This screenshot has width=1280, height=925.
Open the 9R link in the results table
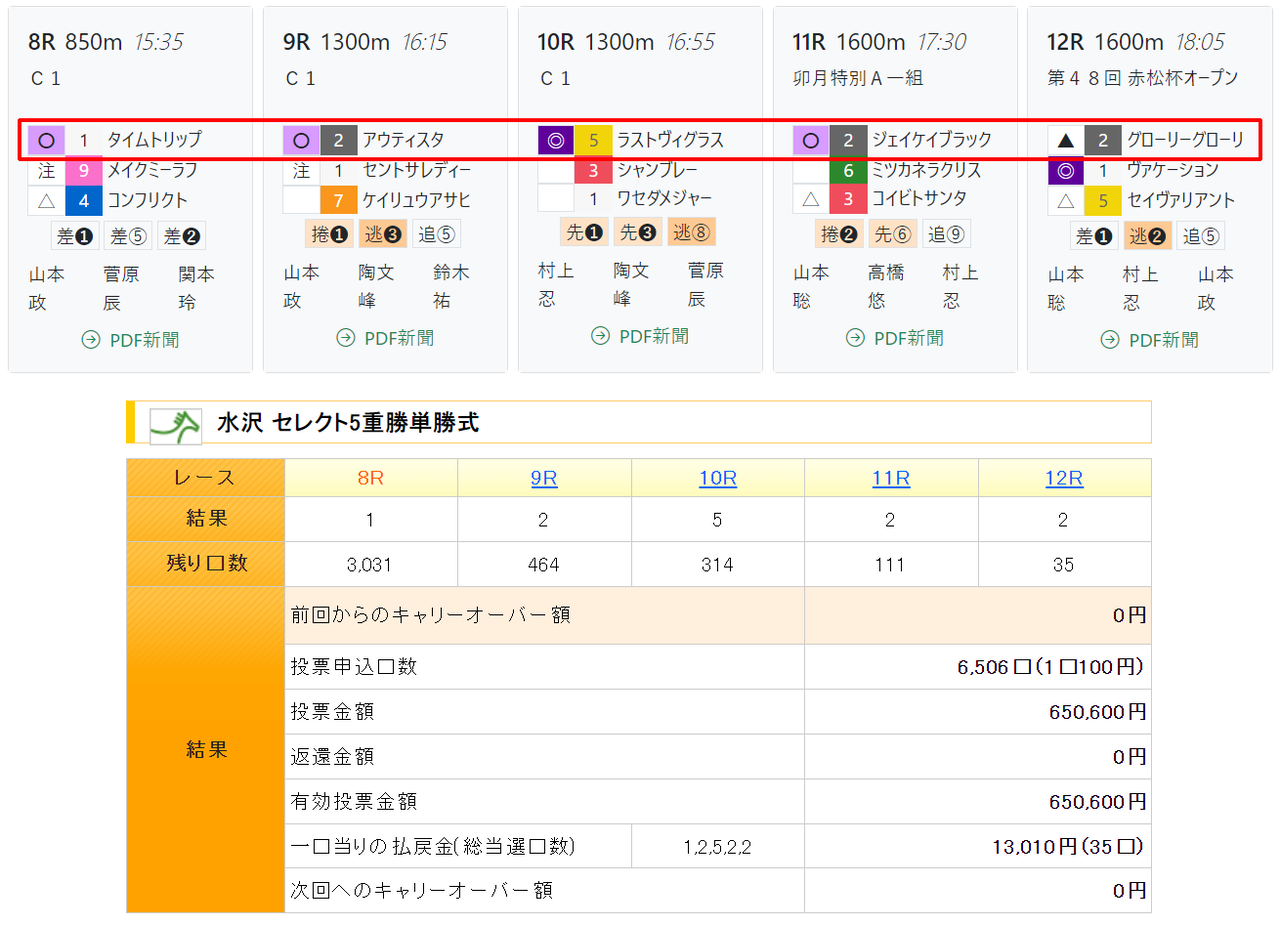[x=544, y=478]
